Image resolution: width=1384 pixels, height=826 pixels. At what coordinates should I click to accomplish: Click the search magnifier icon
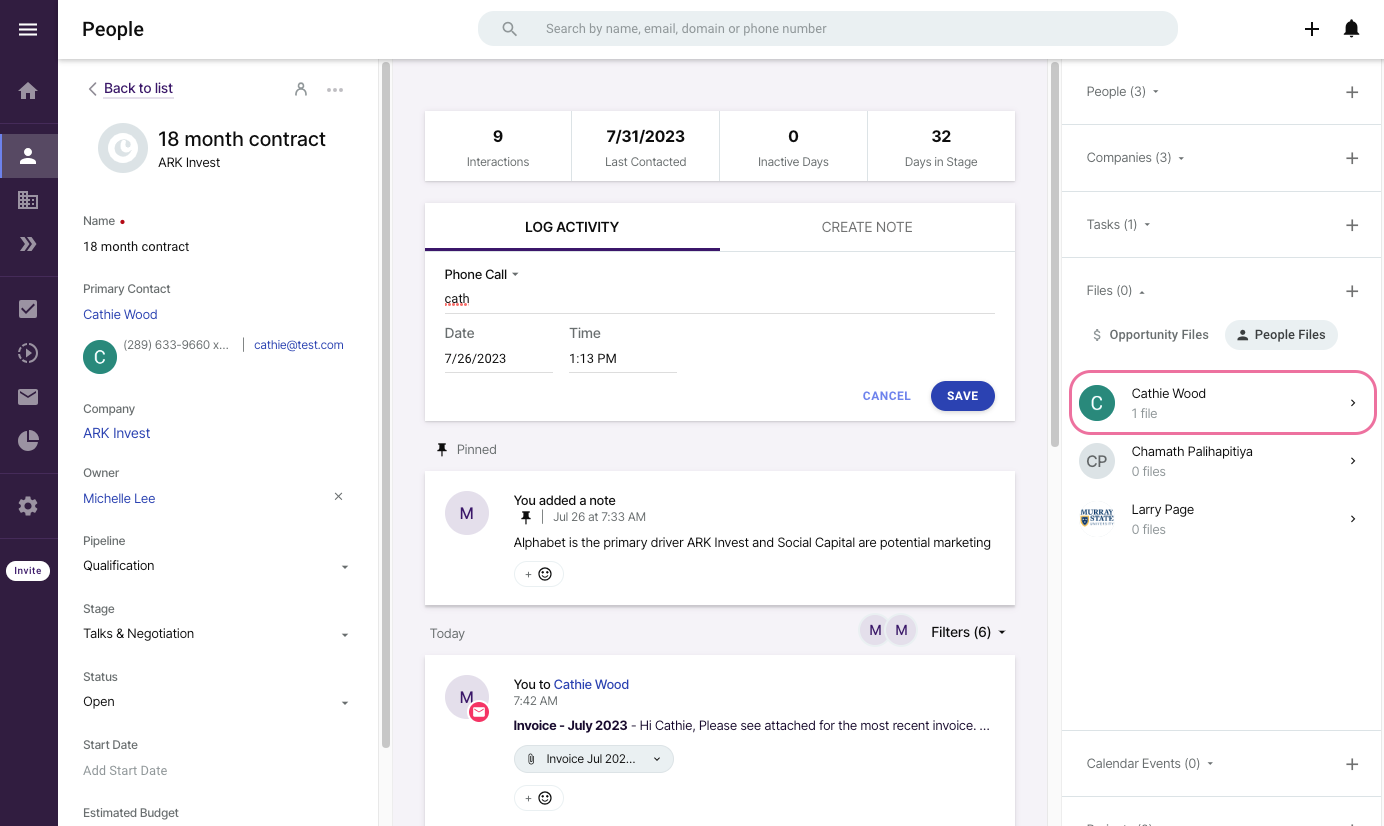[x=510, y=29]
